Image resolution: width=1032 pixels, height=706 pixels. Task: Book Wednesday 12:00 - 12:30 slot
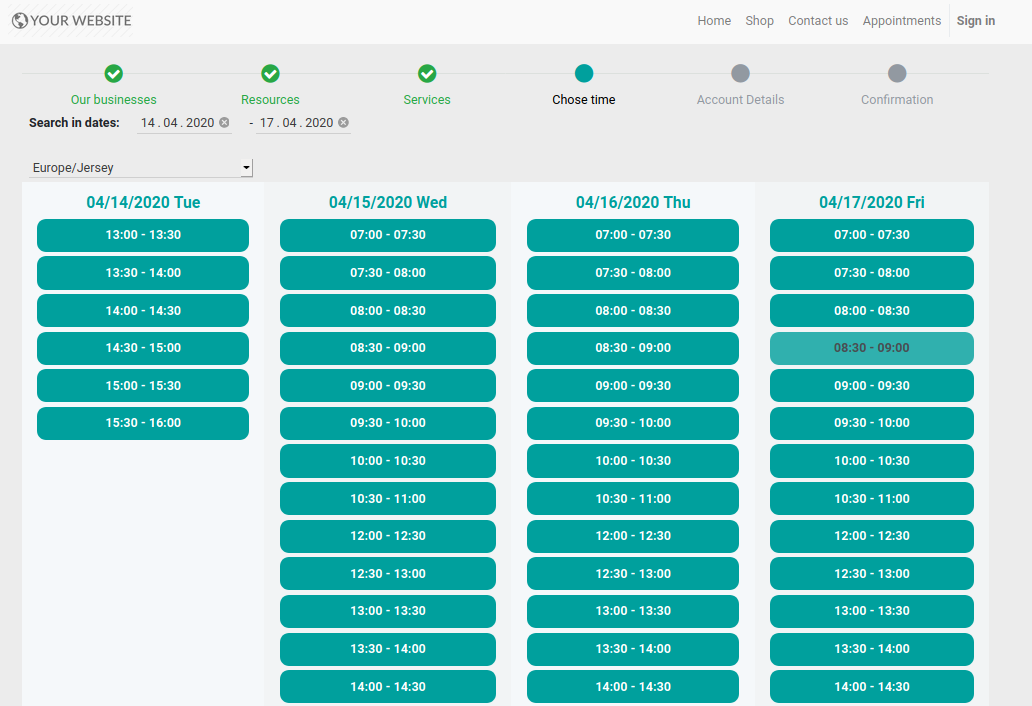pos(388,536)
